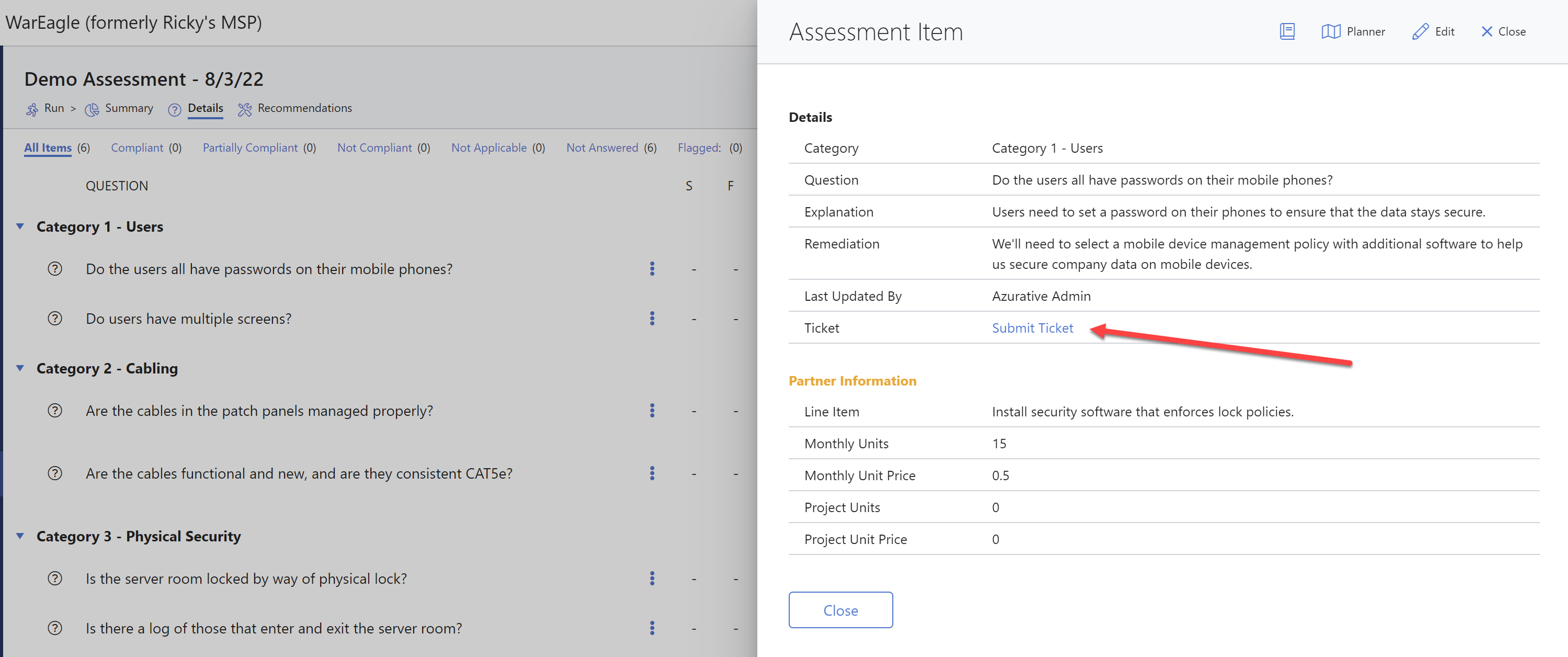1568x657 pixels.
Task: Click the S column header
Action: [x=689, y=186]
